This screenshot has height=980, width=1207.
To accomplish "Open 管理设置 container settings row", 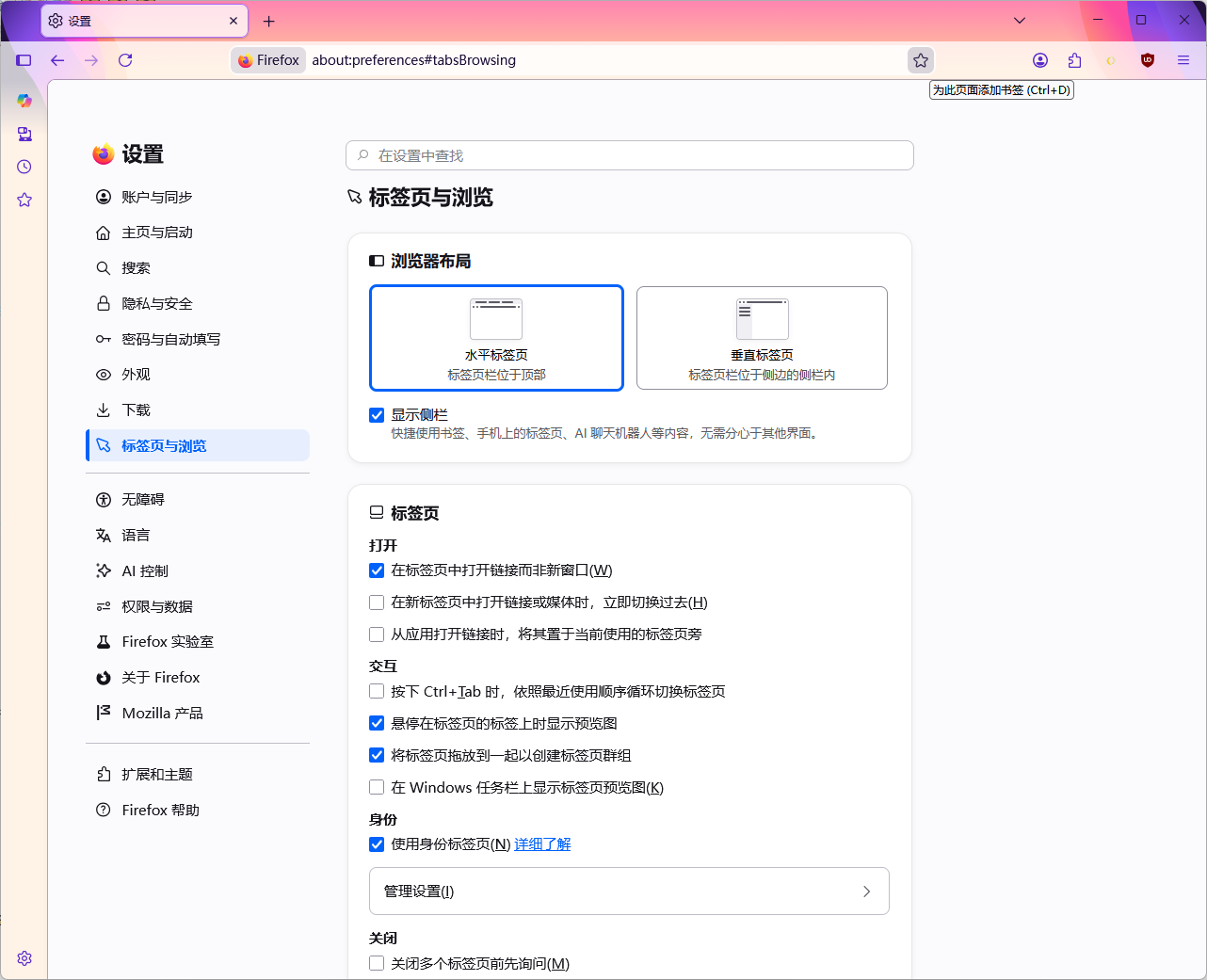I will [x=629, y=891].
